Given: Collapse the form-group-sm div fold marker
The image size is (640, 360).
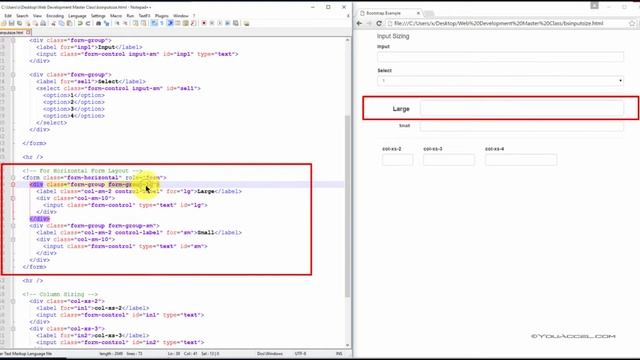Looking at the screenshot, I should [13, 226].
